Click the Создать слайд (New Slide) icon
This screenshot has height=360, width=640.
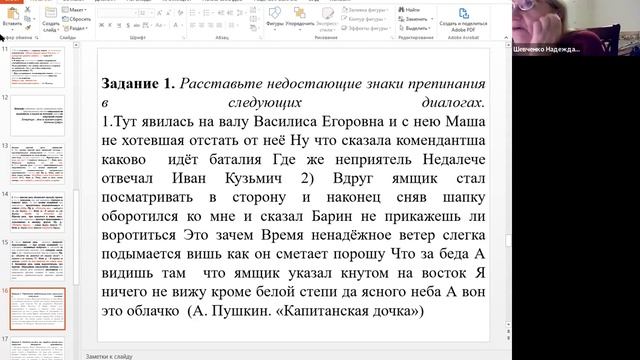point(51,13)
